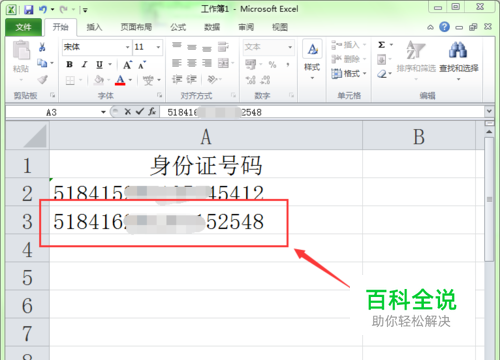Click 删除 delete cells button
Image resolution: width=500 pixels, height=360 pixels.
349,59
